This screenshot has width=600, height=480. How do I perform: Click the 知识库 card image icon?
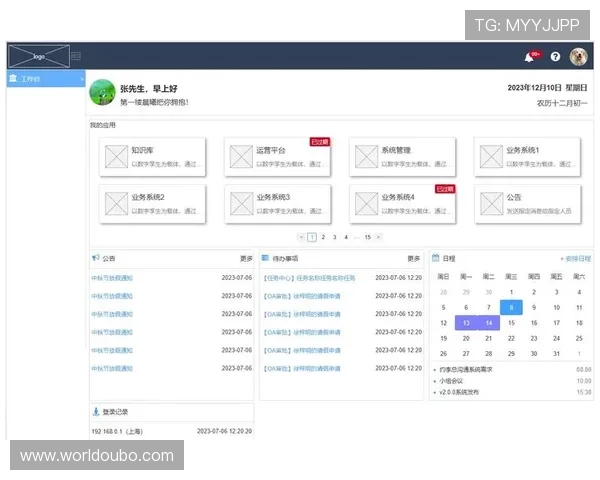click(116, 157)
